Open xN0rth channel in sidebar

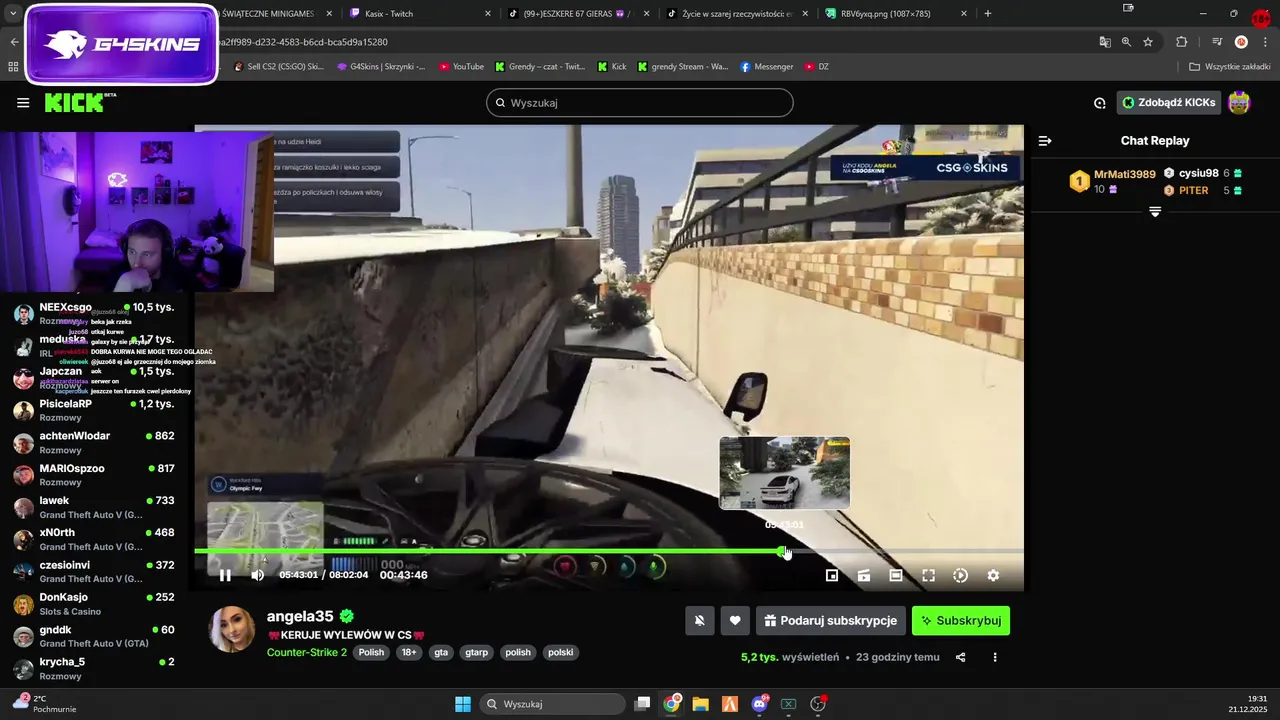95,539
